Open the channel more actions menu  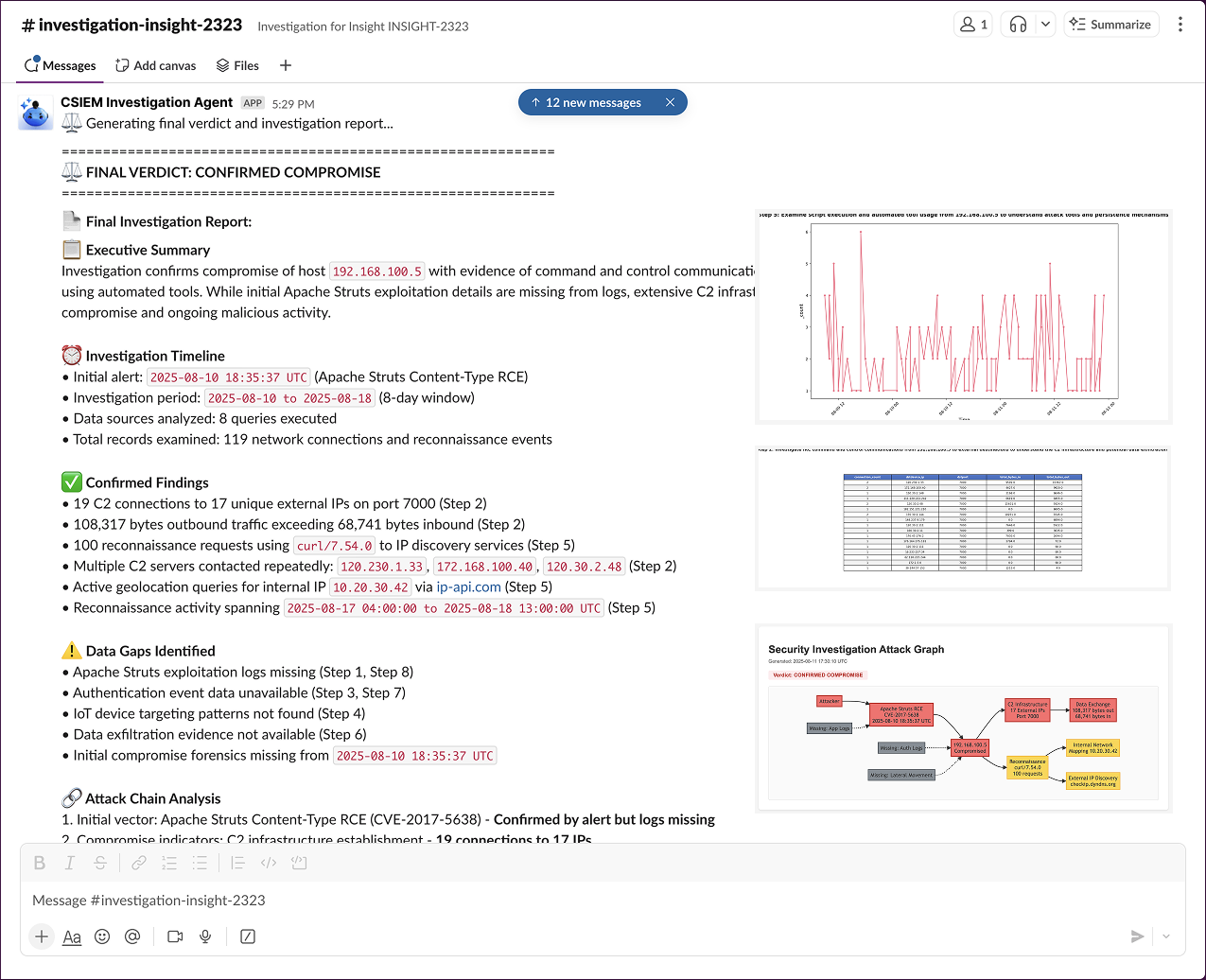(1180, 25)
